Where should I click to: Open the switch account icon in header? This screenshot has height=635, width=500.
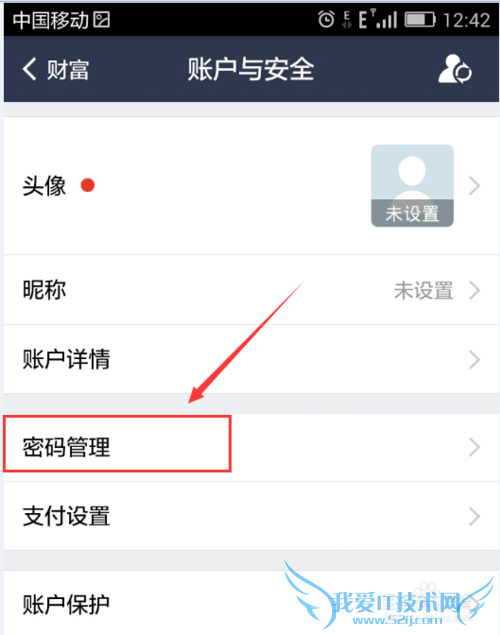(x=455, y=69)
